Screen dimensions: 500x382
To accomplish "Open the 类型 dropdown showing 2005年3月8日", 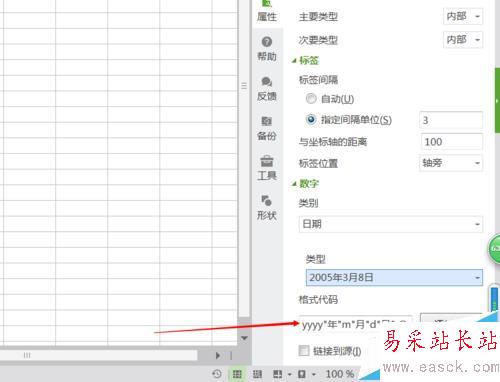I will 394,277.
